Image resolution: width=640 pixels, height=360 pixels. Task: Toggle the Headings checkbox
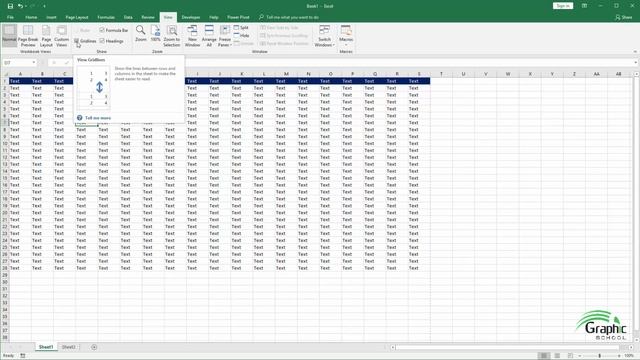[102, 41]
